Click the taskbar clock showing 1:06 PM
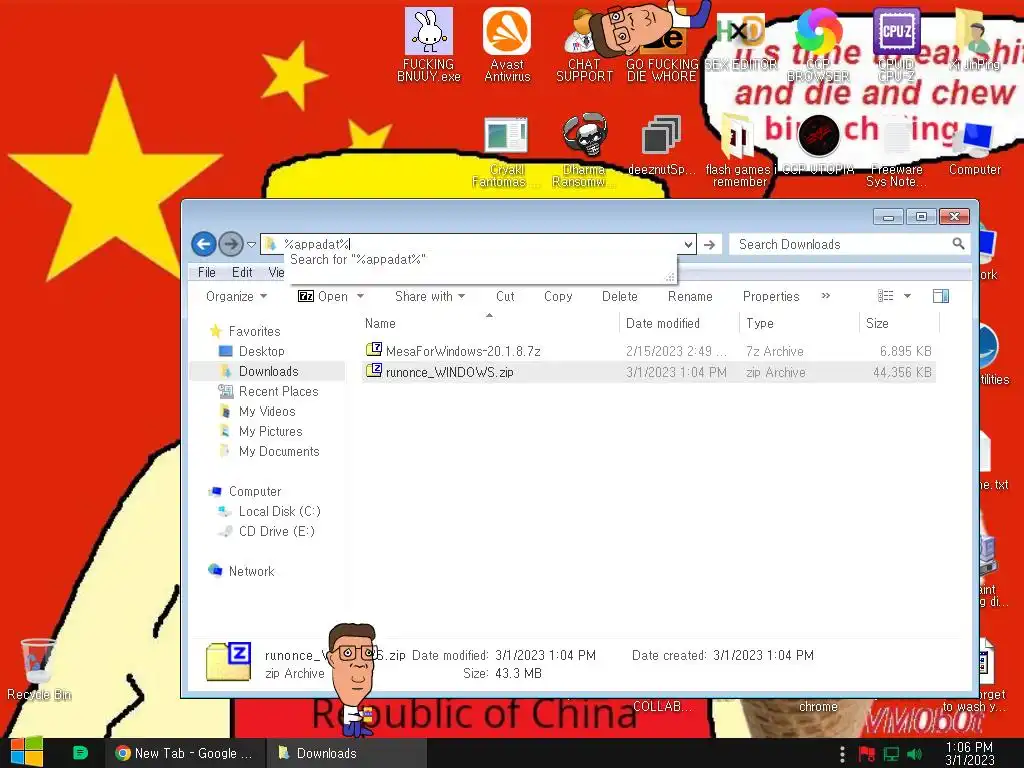Viewport: 1024px width, 768px height. 969,753
